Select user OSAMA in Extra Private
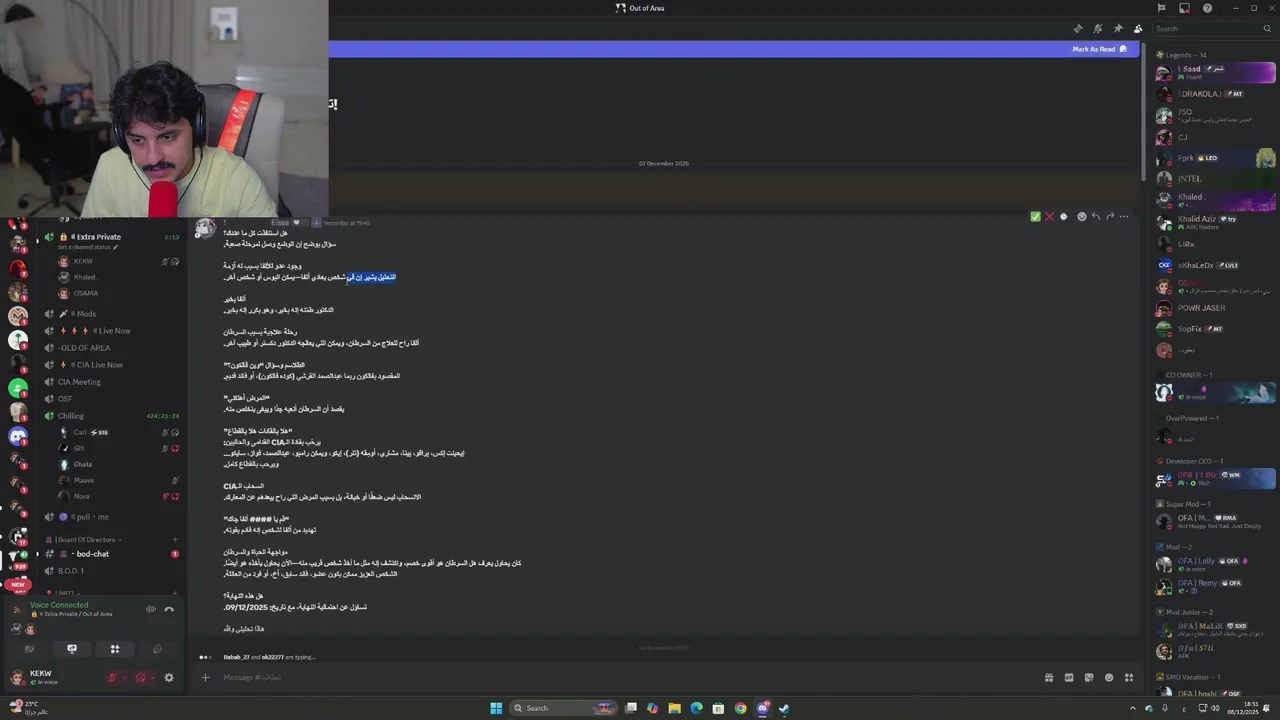Screen dimensions: 1280x720 pyautogui.click(x=118, y=293)
